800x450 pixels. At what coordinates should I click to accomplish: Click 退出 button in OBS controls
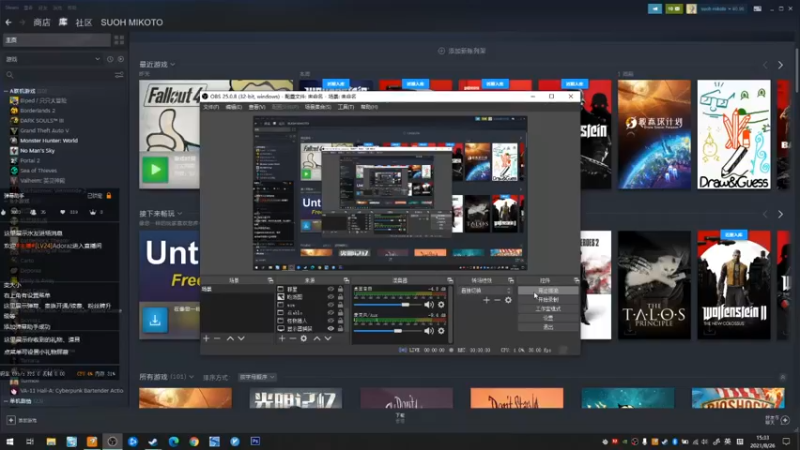coord(548,327)
